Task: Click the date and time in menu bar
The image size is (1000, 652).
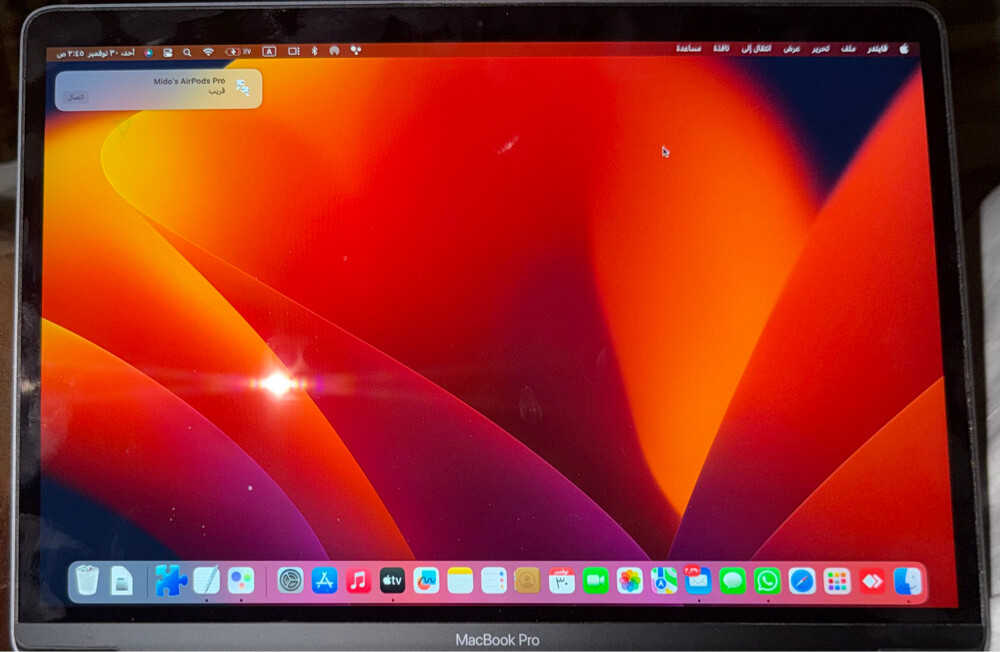Action: (96, 53)
